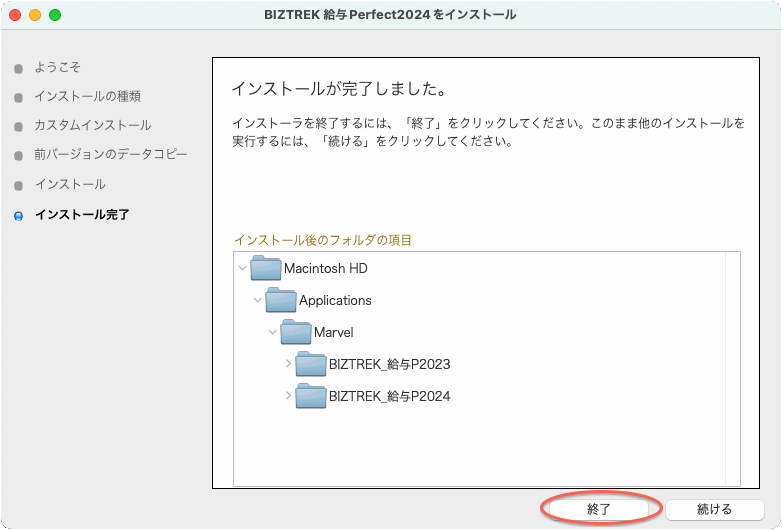Collapse the Marvel folder chevron
Screen dimensions: 782x531
(273, 332)
